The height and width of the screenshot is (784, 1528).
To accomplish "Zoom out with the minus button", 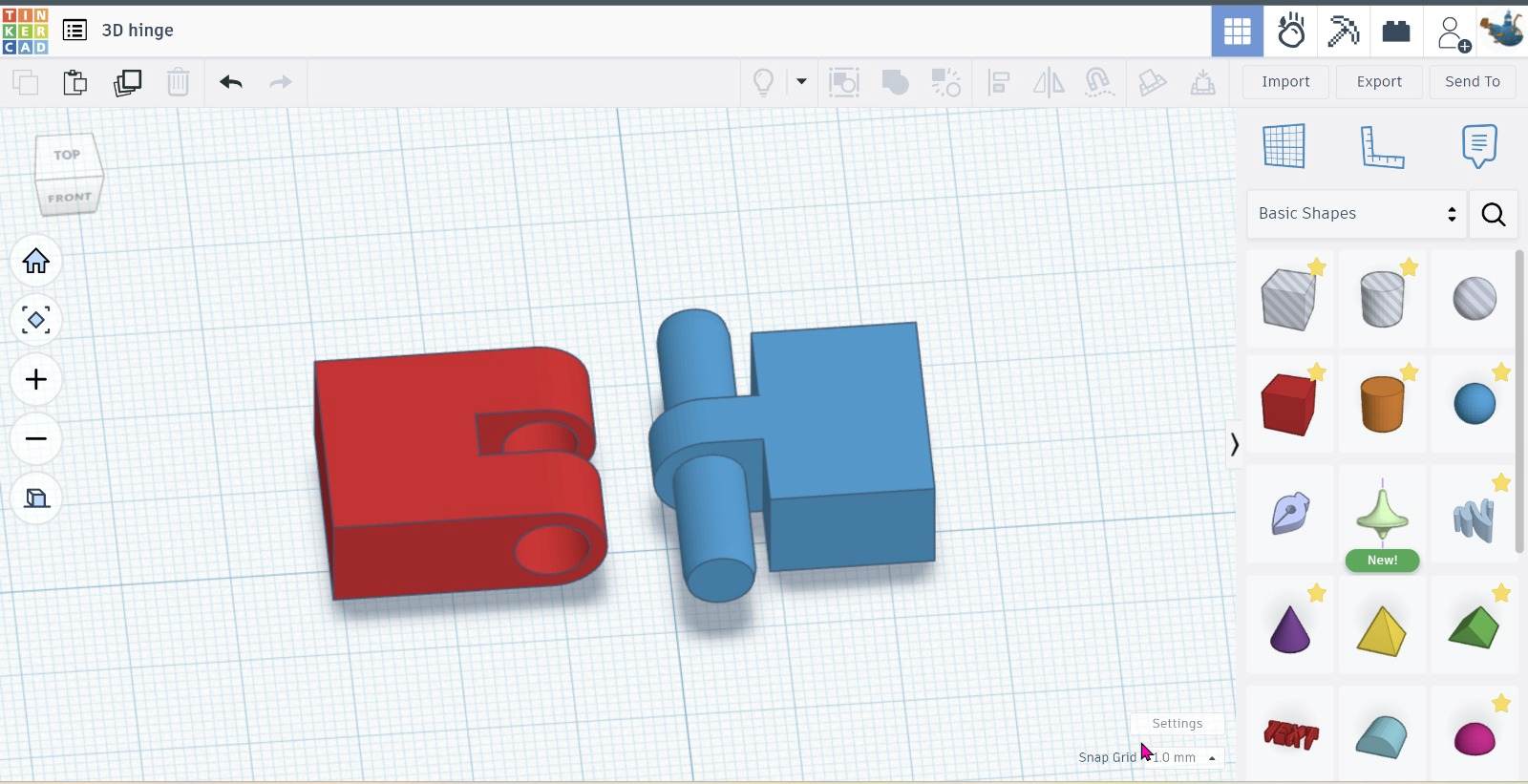I will tap(36, 438).
